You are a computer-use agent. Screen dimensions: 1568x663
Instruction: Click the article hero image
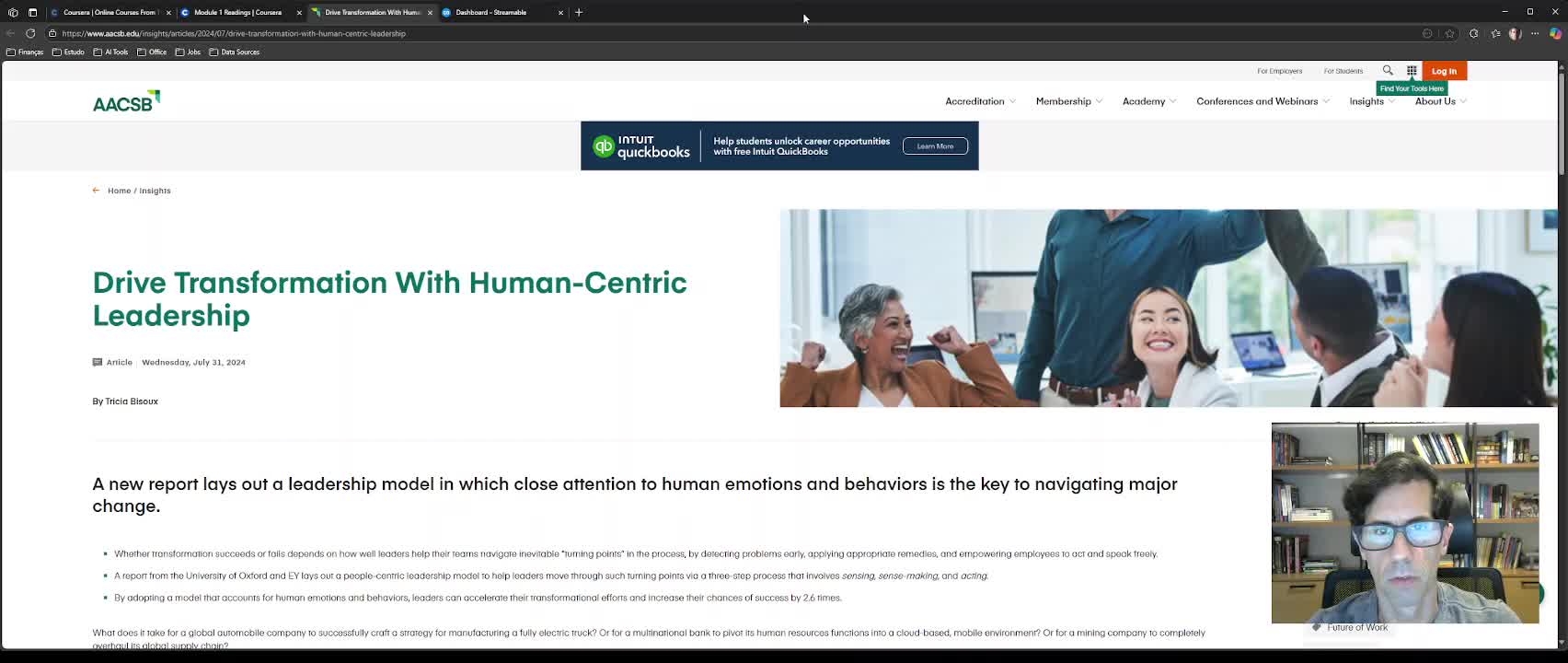tap(1169, 308)
